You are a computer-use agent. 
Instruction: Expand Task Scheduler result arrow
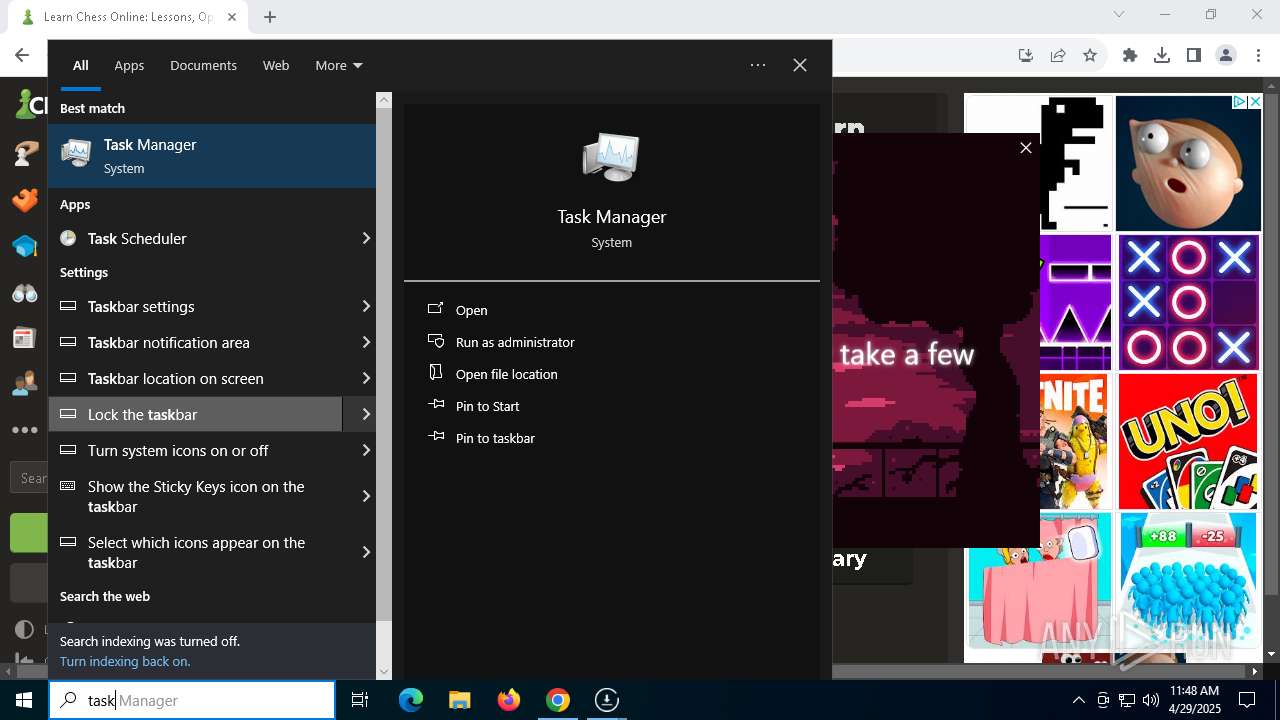click(365, 238)
